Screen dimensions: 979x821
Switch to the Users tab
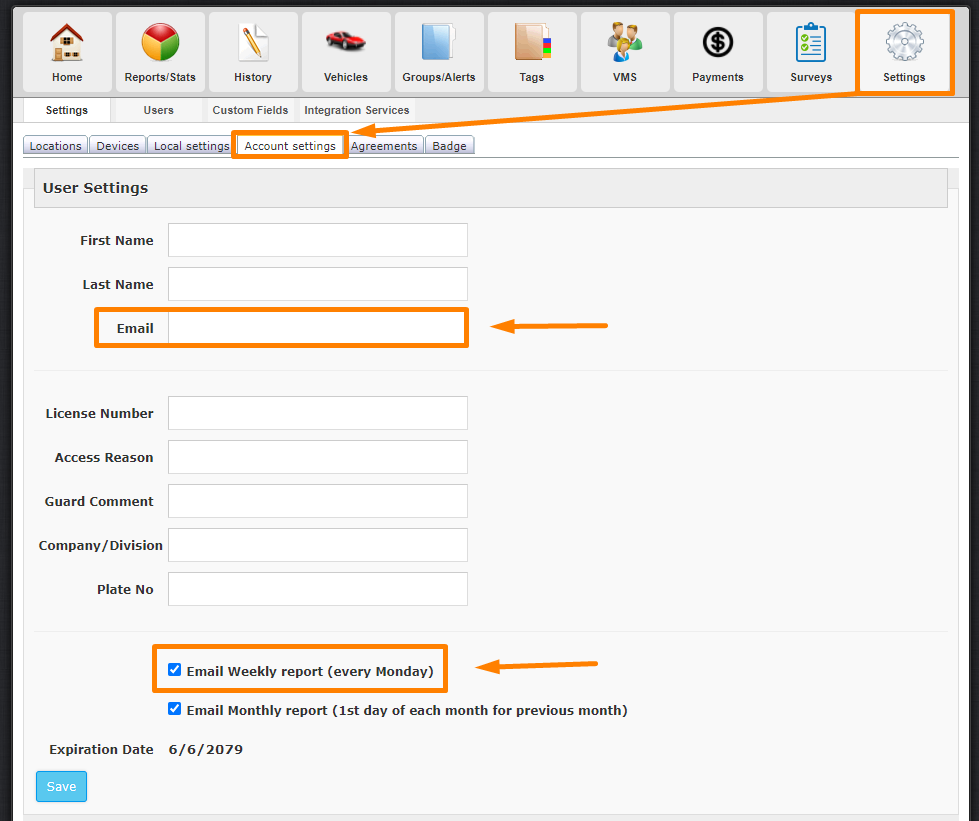pyautogui.click(x=159, y=110)
